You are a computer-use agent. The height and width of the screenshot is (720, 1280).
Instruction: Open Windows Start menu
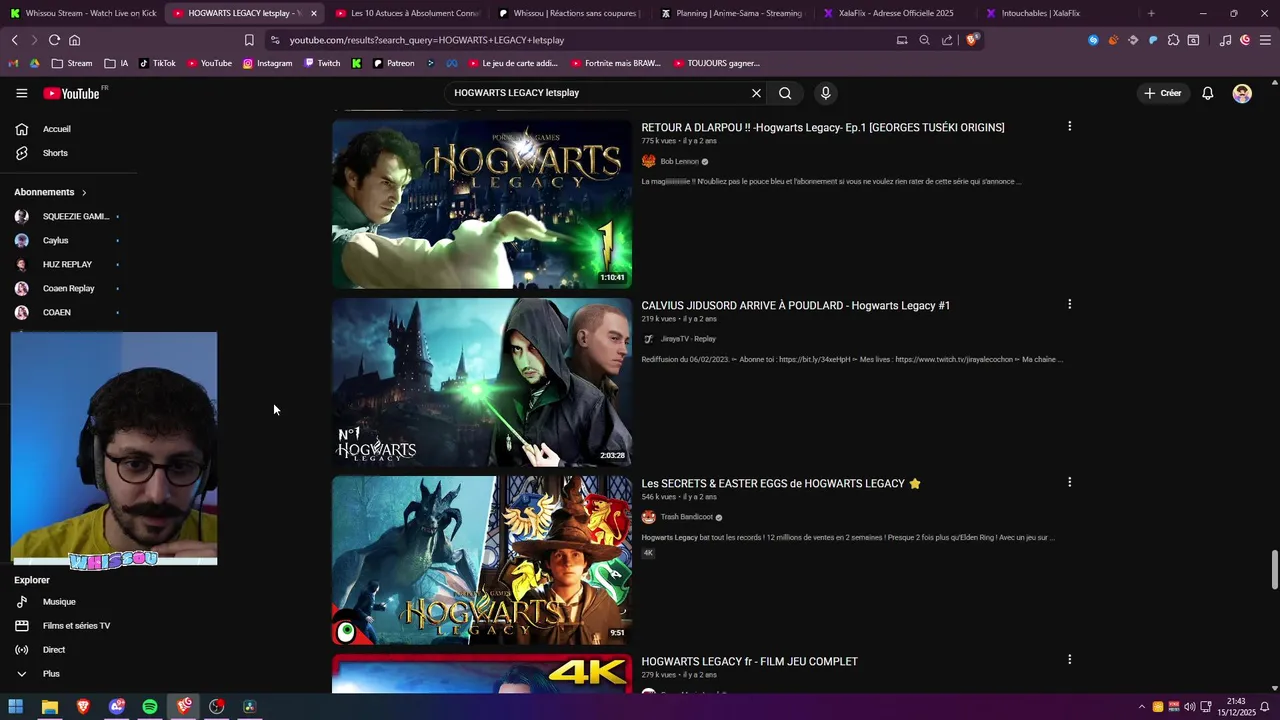click(x=15, y=707)
